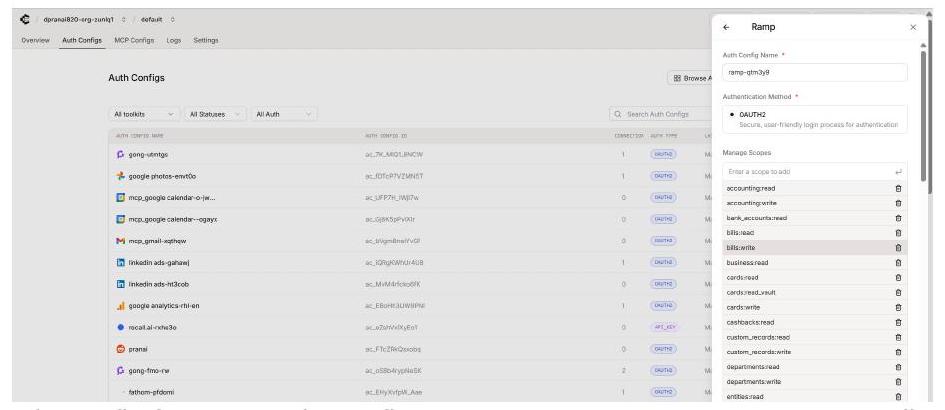
Task: Click the mcp_google calendar--ogayx row name
Action: pos(173,219)
